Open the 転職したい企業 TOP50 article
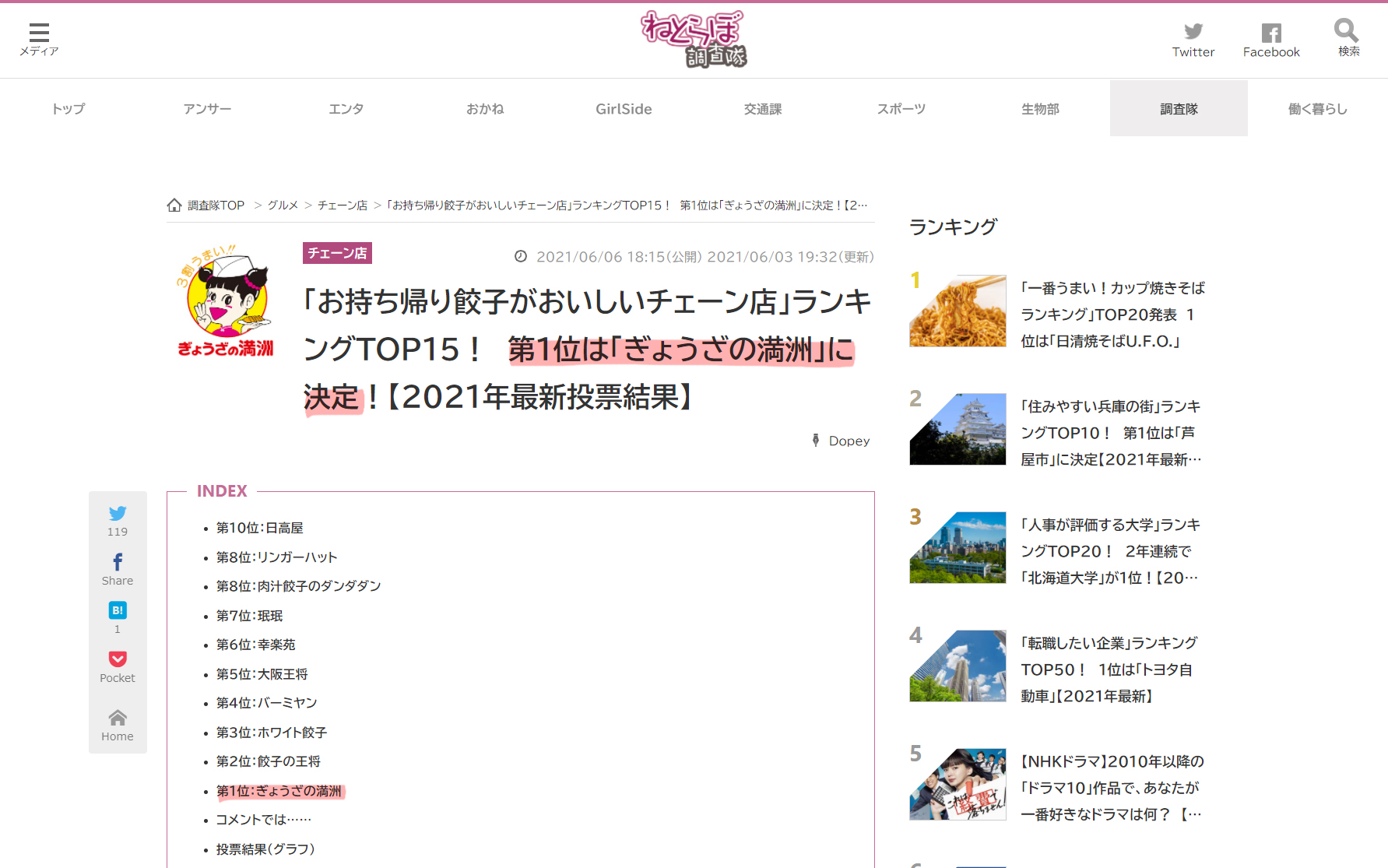This screenshot has height=868, width=1388. click(1109, 669)
